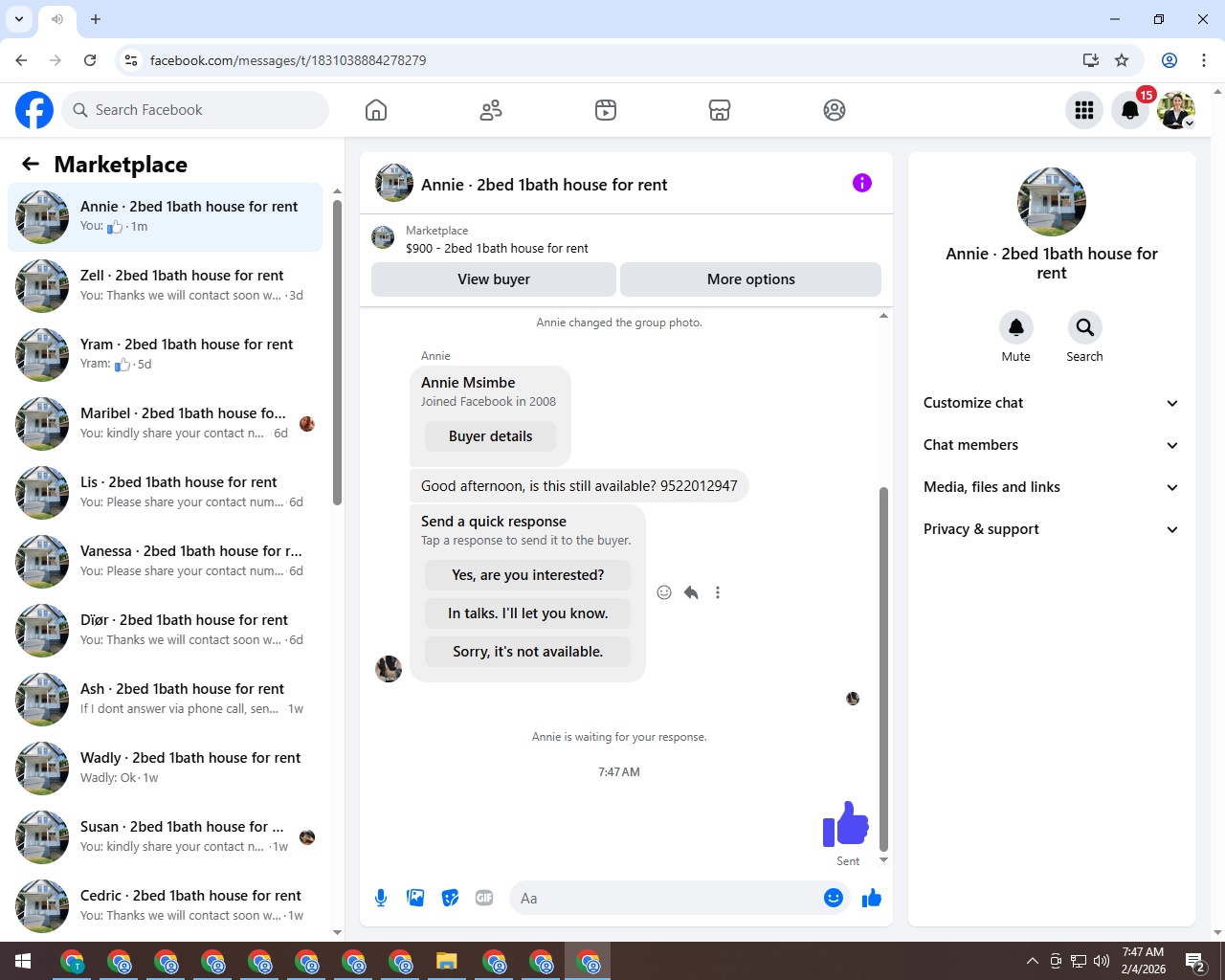The height and width of the screenshot is (980, 1225).
Task: Open the Home feed icon
Action: point(376,110)
